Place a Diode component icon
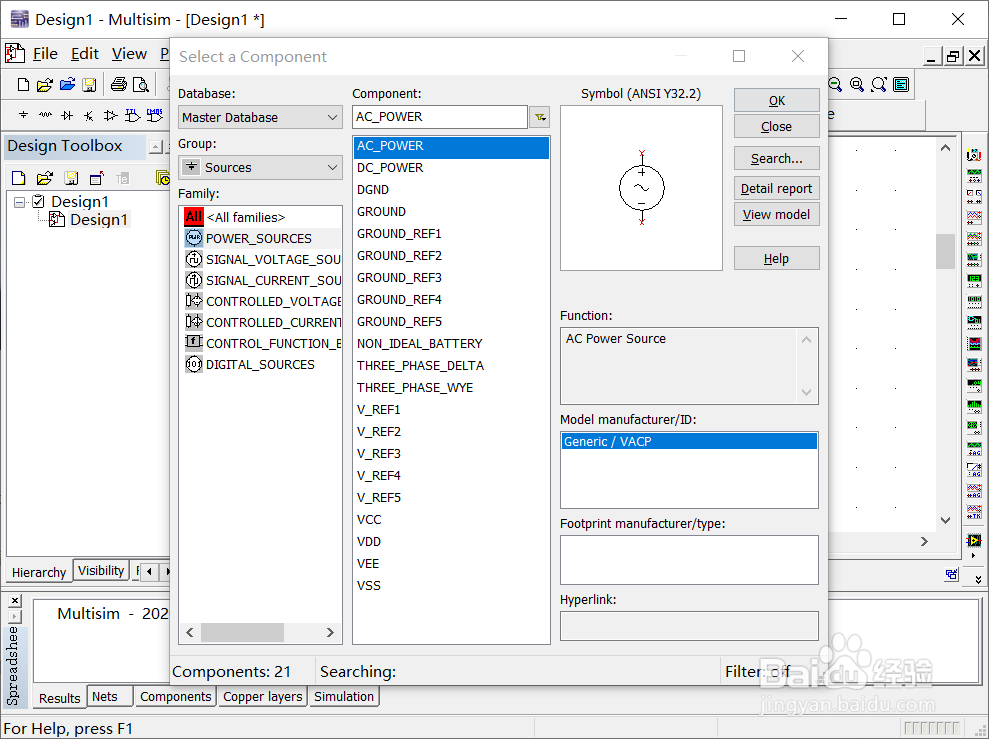989x739 pixels. click(67, 115)
